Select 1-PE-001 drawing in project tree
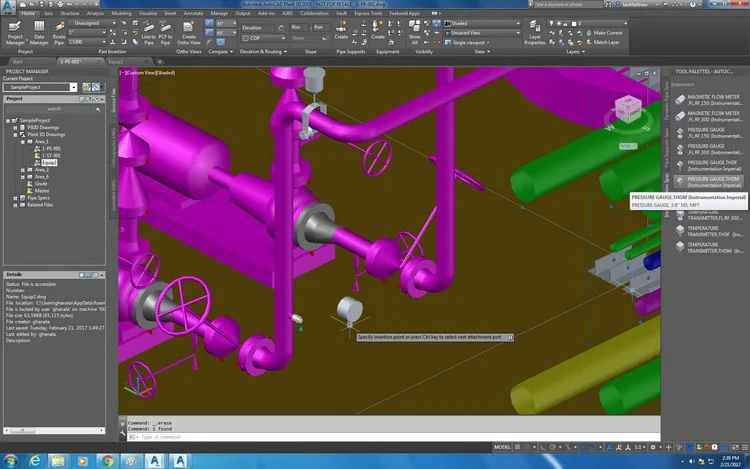 [51, 149]
